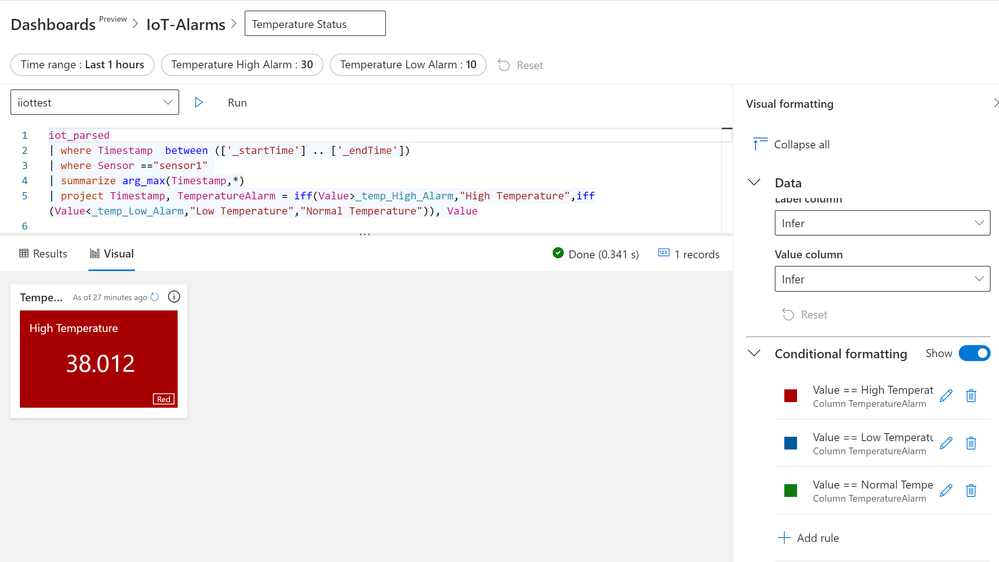Click 'iot_parsed' on query line 1

click(x=79, y=135)
